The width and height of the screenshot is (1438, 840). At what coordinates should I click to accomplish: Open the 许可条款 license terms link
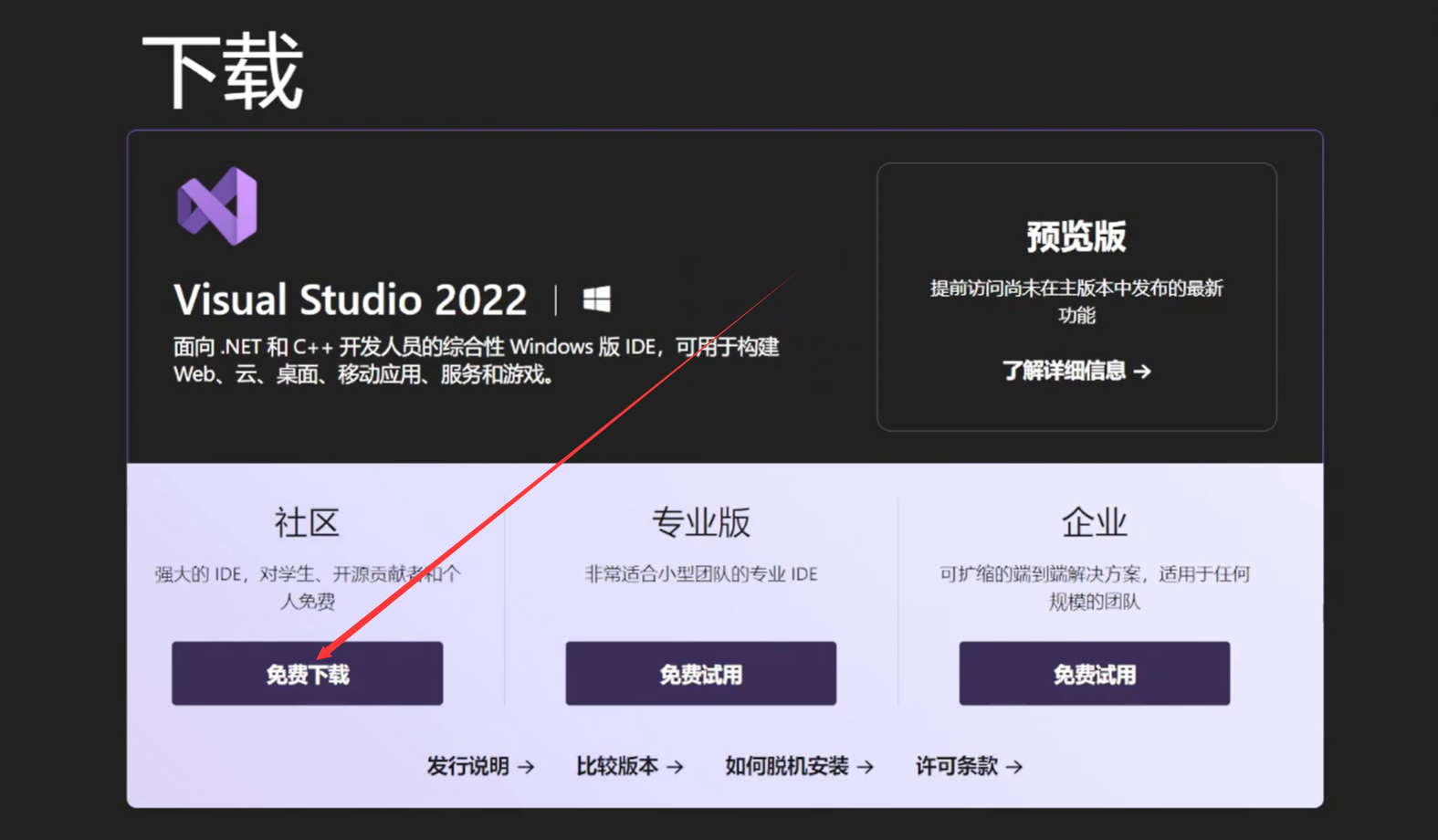tap(957, 766)
